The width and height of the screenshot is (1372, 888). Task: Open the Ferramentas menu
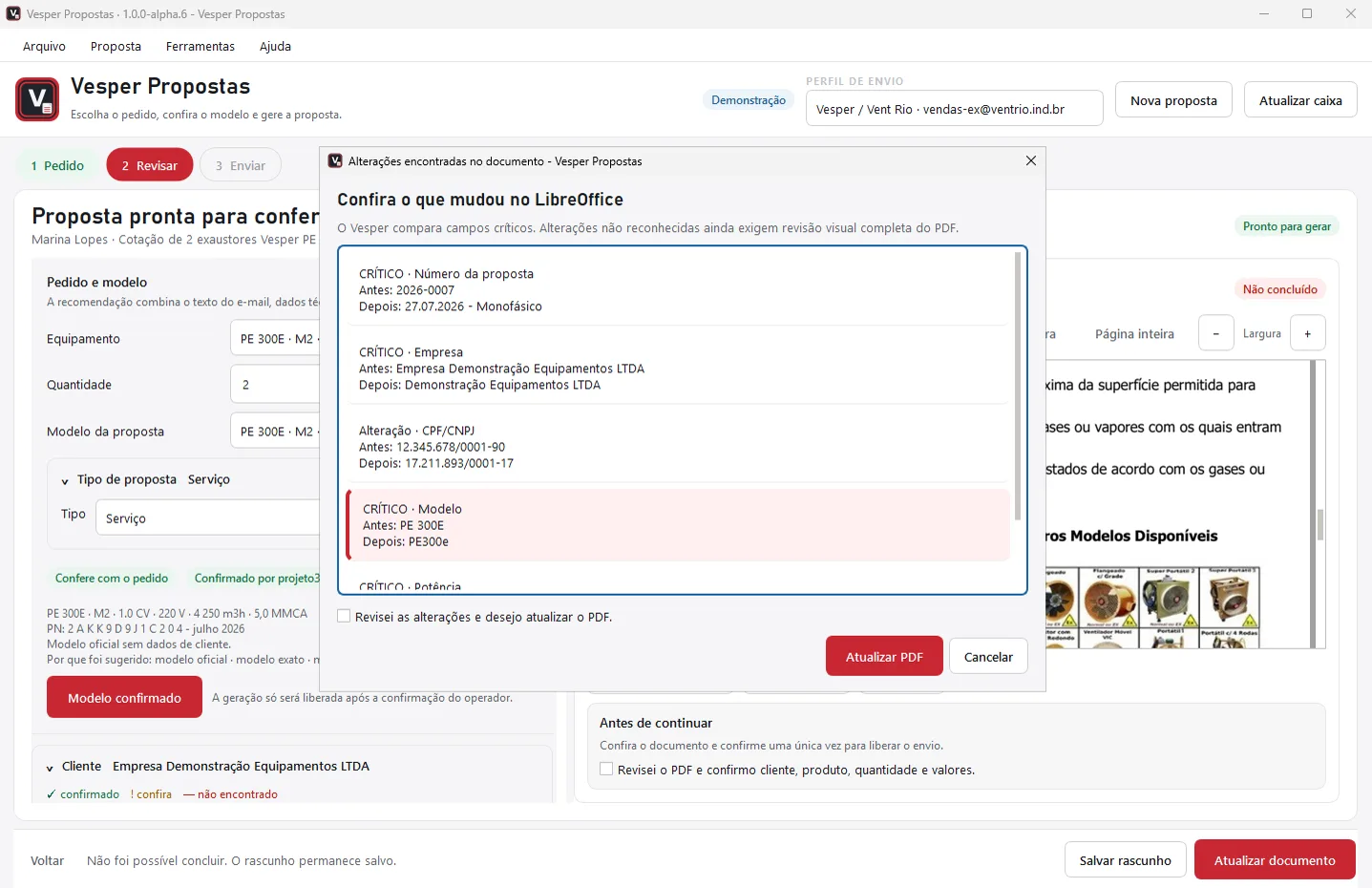click(x=201, y=46)
